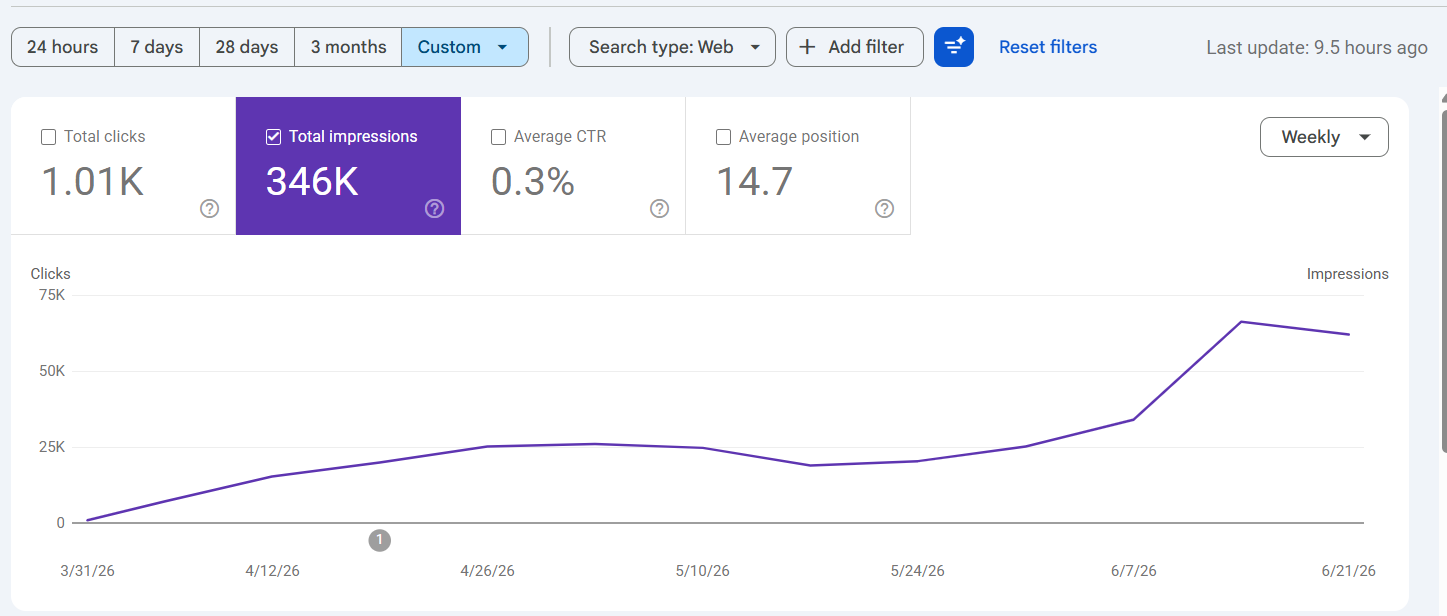Click the 5/10/26 date label
1447x616 pixels.
tap(702, 571)
